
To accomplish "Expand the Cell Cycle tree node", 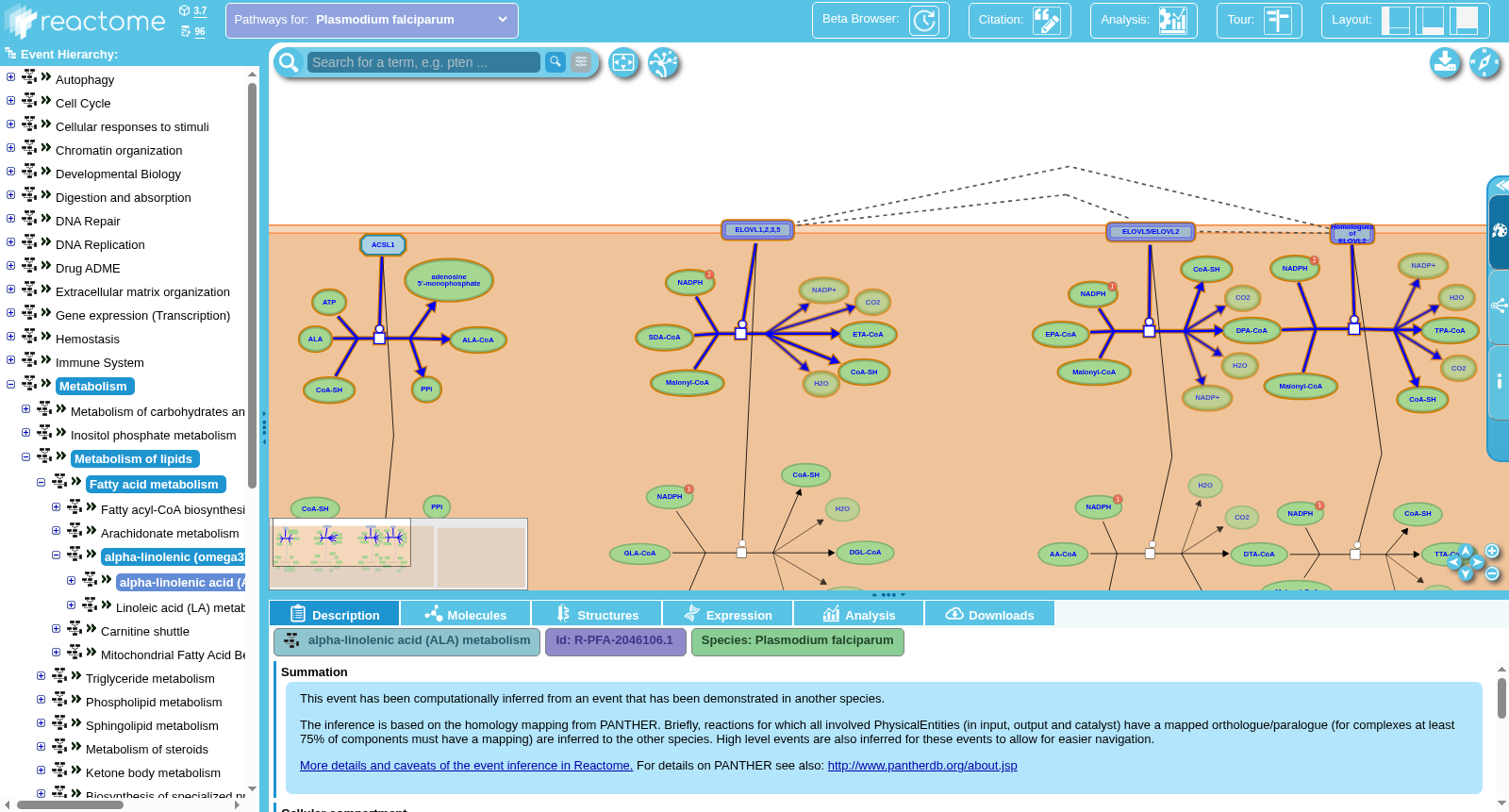I will click(x=10, y=101).
